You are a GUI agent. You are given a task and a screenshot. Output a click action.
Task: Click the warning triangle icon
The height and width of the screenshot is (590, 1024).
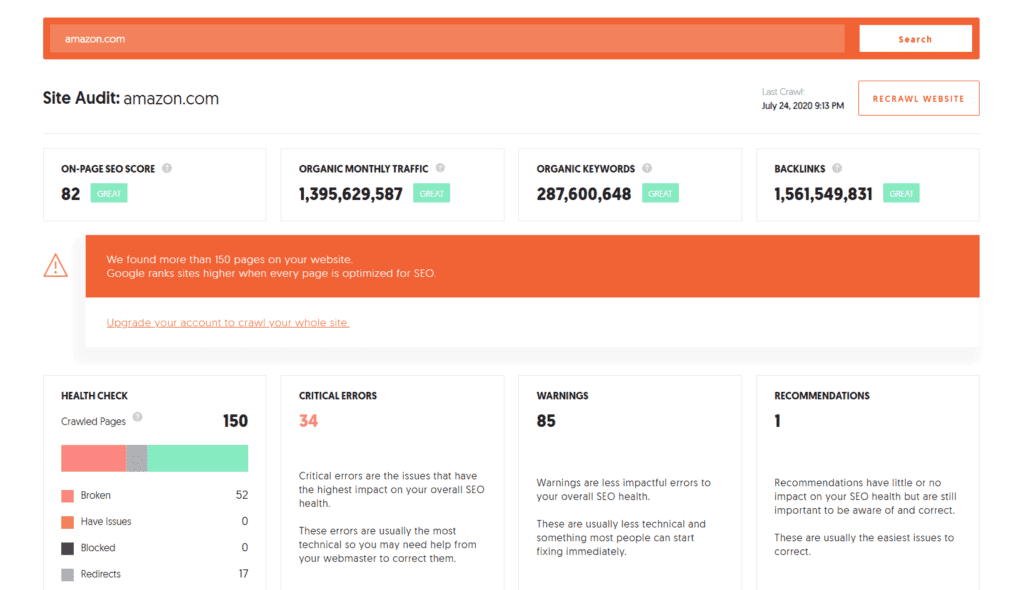click(56, 265)
